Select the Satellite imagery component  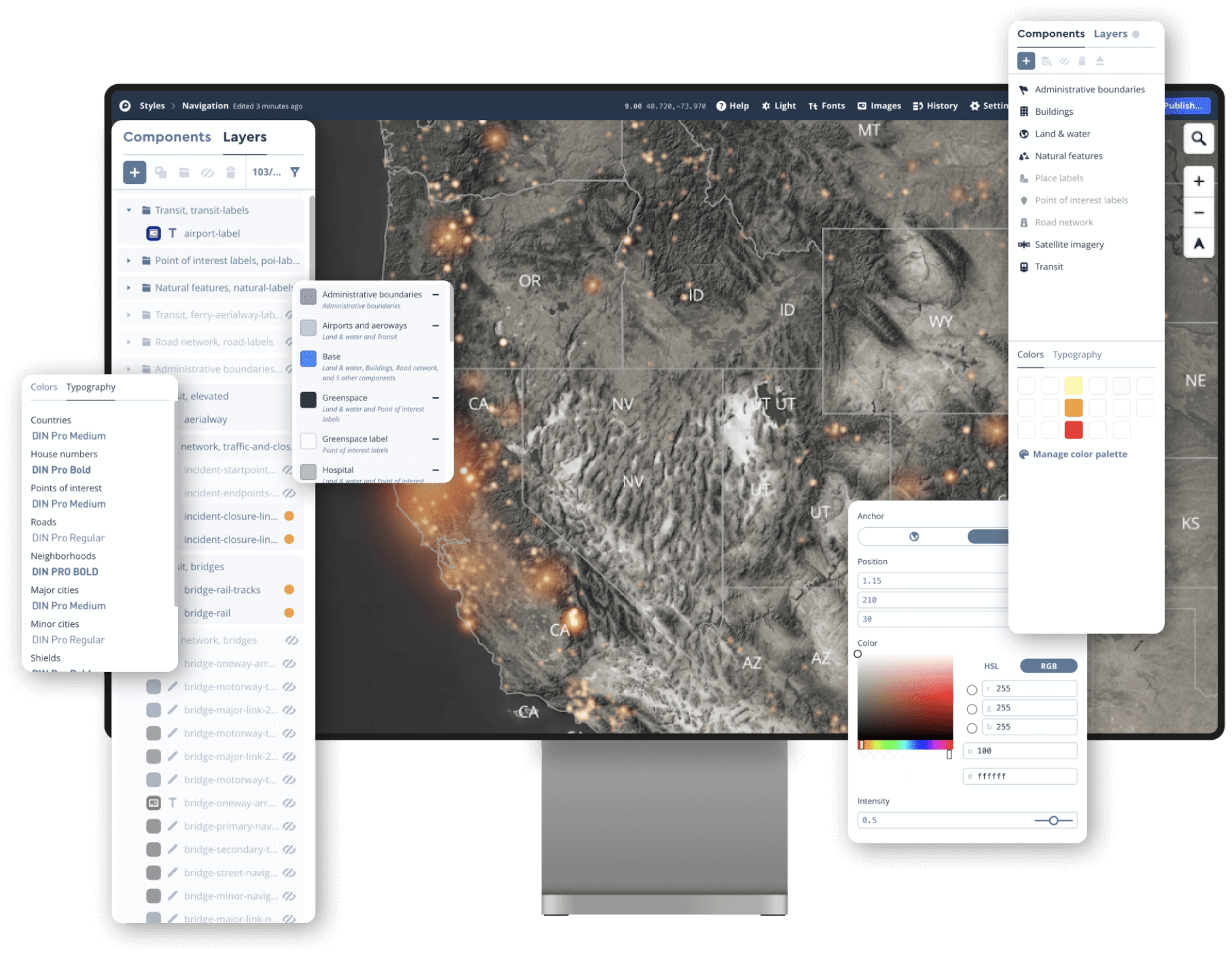[x=1069, y=244]
